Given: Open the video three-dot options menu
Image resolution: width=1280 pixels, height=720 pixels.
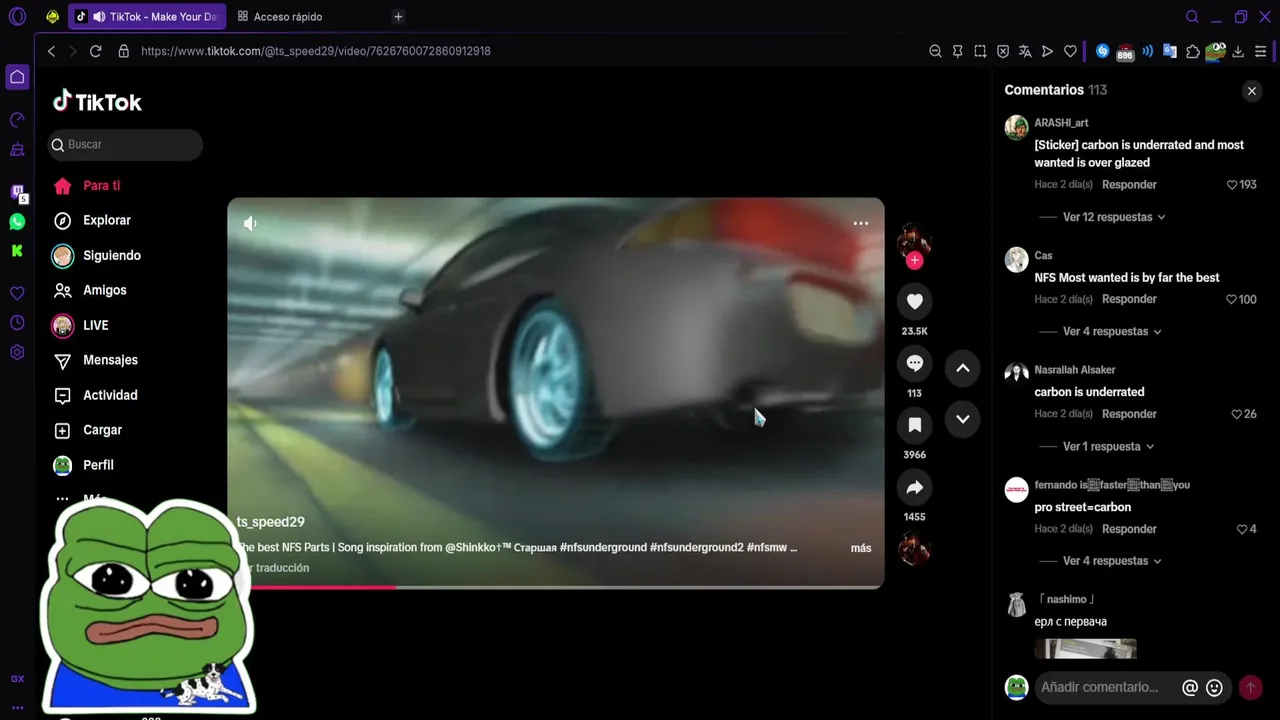Looking at the screenshot, I should pyautogui.click(x=860, y=223).
